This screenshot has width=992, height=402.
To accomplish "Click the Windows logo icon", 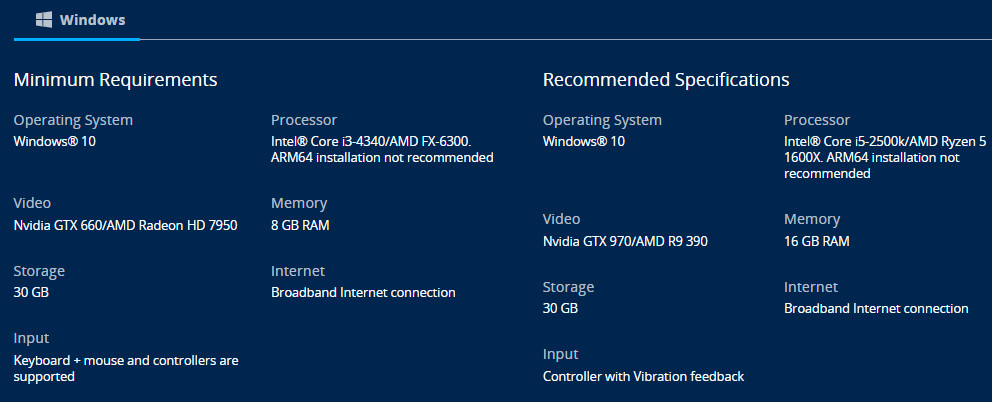I will click(43, 19).
